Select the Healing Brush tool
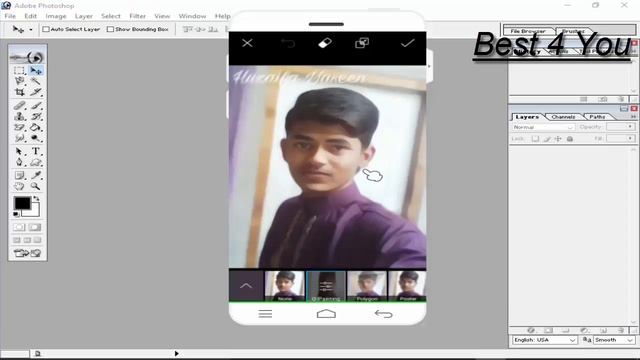 pyautogui.click(x=19, y=106)
